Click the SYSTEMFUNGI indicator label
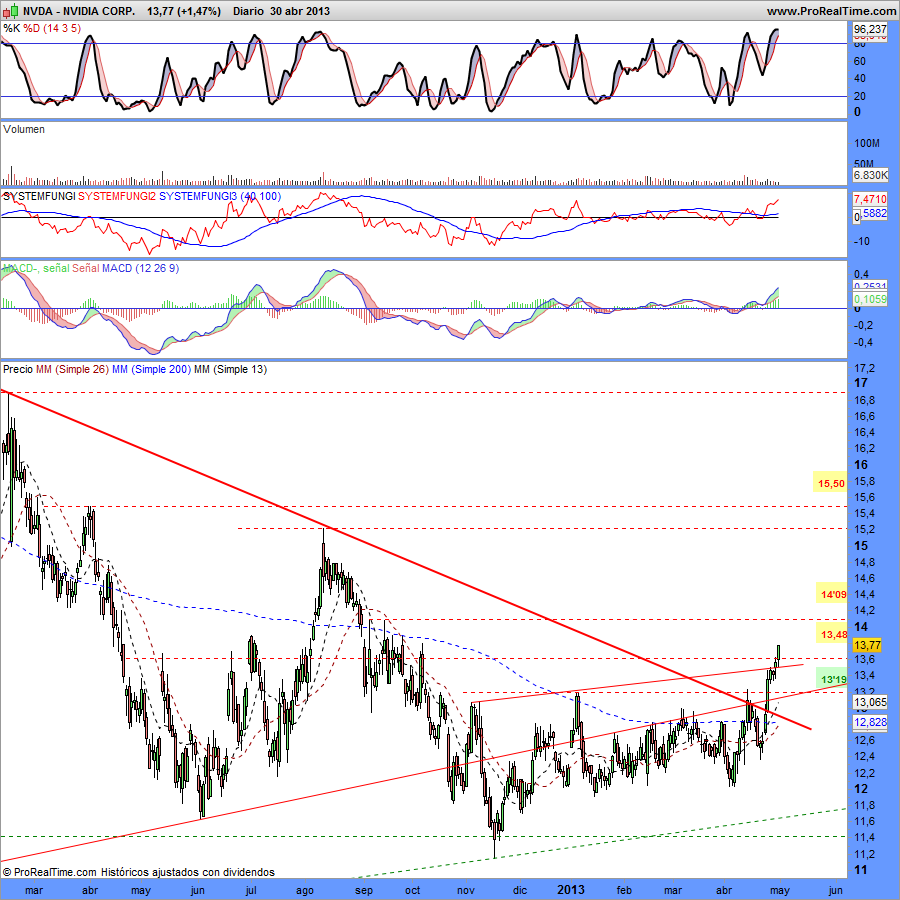 coord(39,196)
